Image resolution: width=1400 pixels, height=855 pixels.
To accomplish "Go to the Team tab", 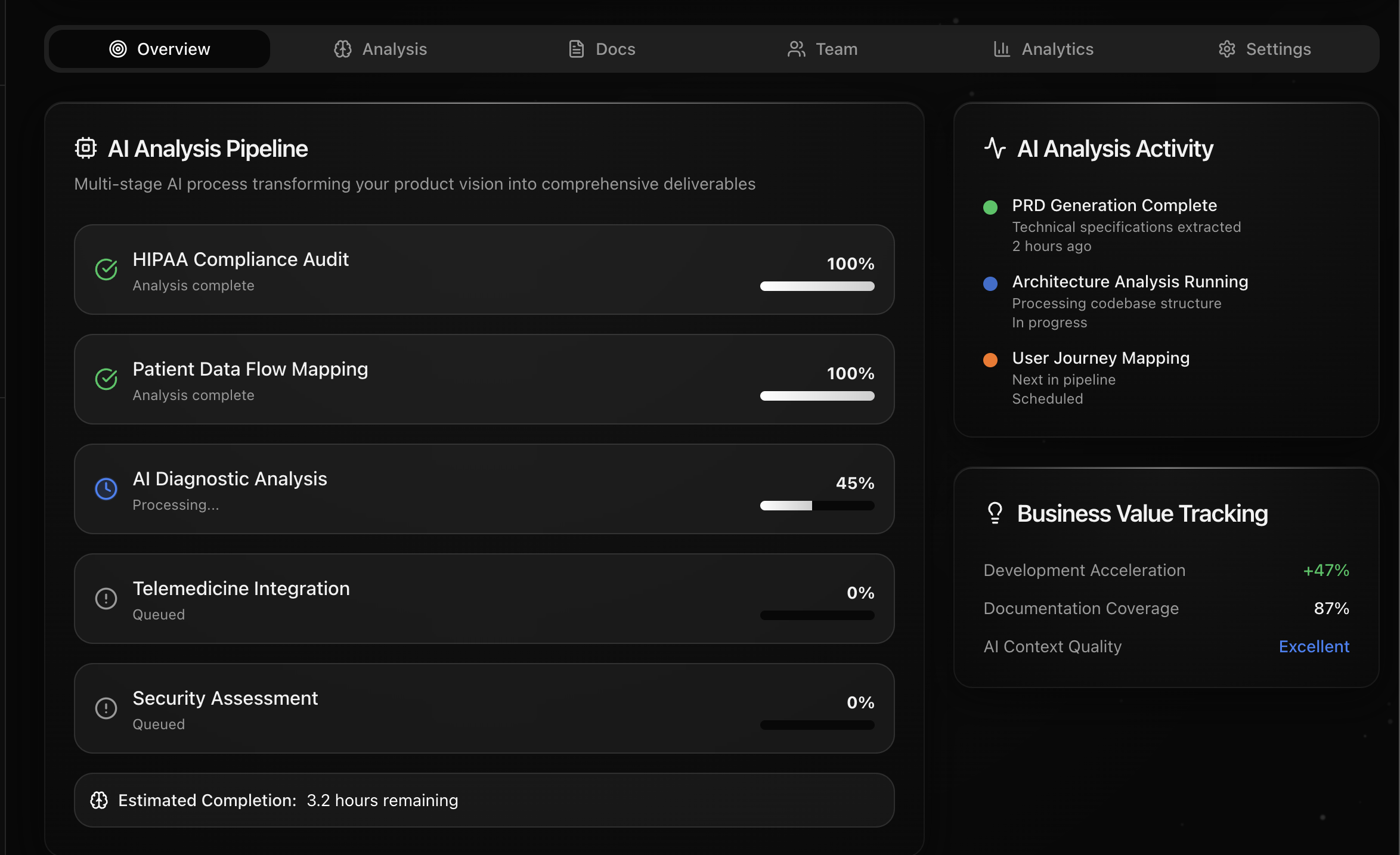I will [x=822, y=49].
